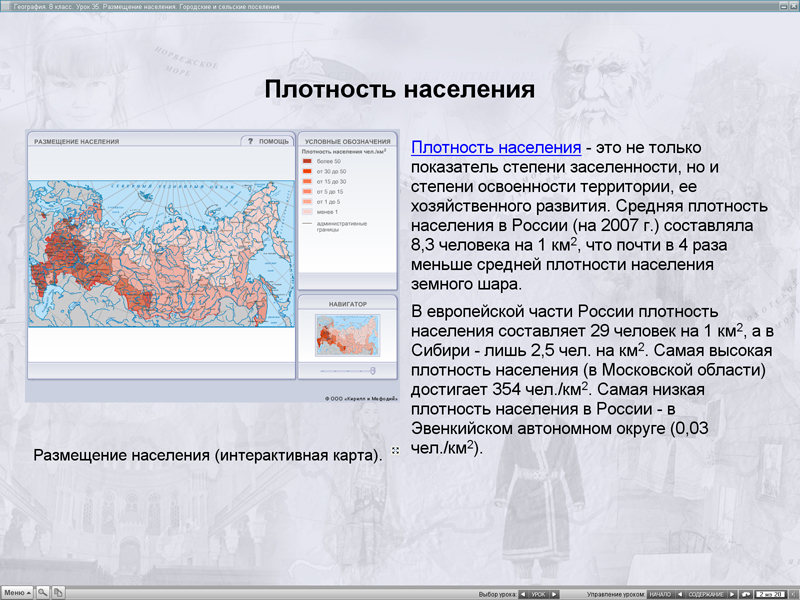Open the Меню dropdown at bottom left
The height and width of the screenshot is (600, 800).
18,591
